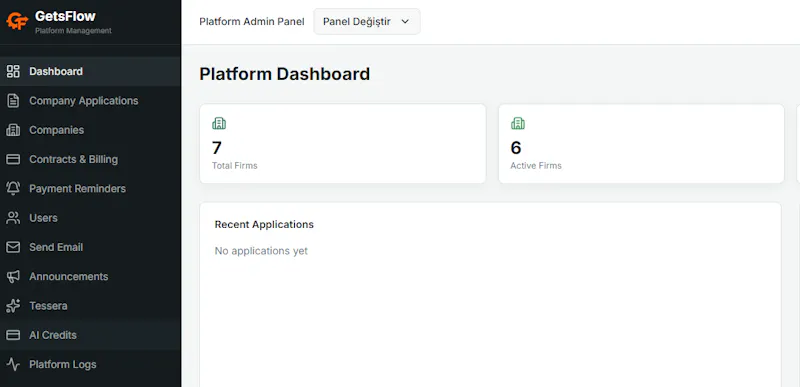Click the Users people icon

click(x=13, y=218)
